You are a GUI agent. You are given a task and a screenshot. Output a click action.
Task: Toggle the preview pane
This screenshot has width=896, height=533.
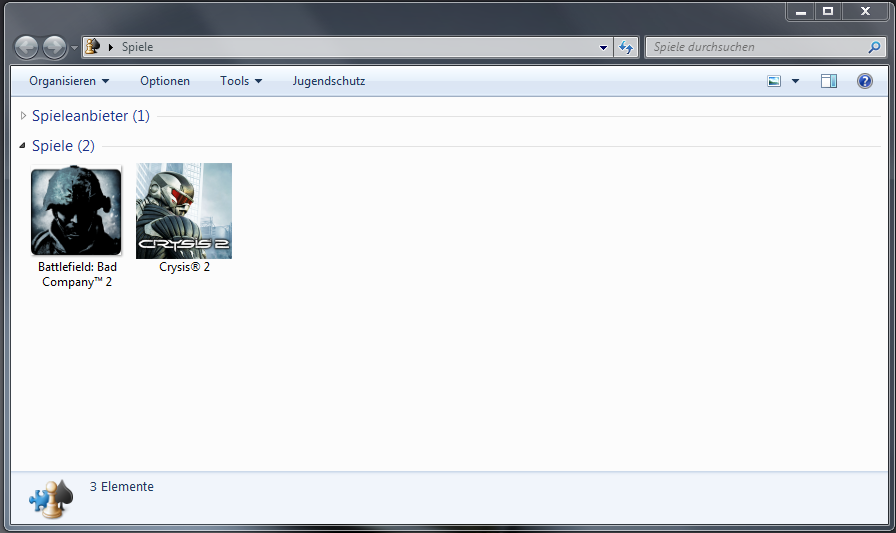(x=829, y=81)
